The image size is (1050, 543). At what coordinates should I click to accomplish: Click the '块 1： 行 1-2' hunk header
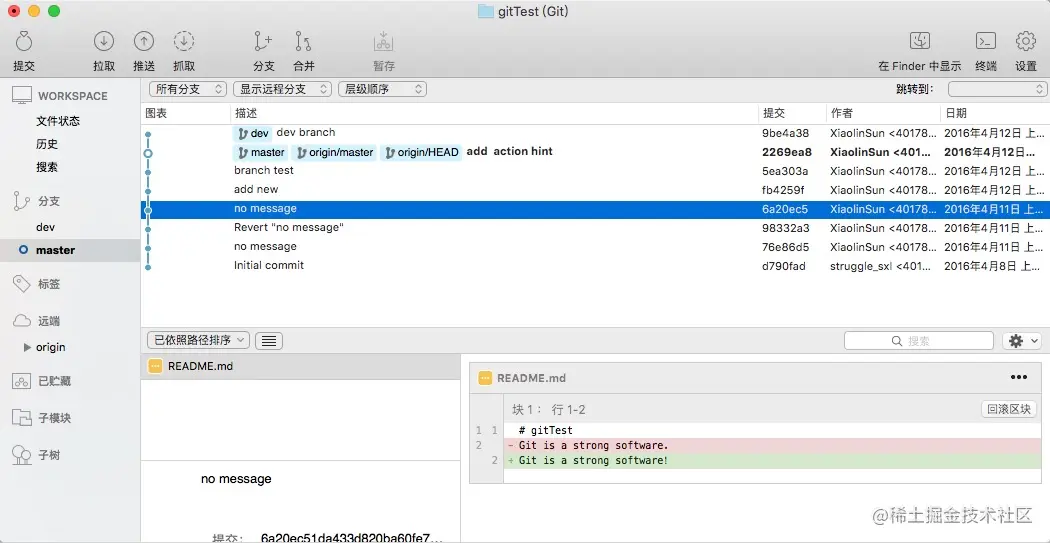pyautogui.click(x=548, y=410)
